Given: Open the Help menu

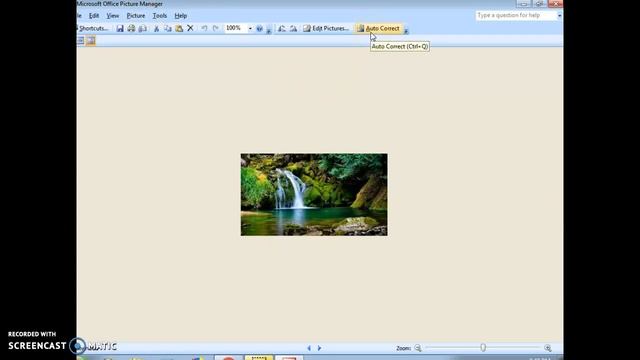Looking at the screenshot, I should pyautogui.click(x=180, y=16).
